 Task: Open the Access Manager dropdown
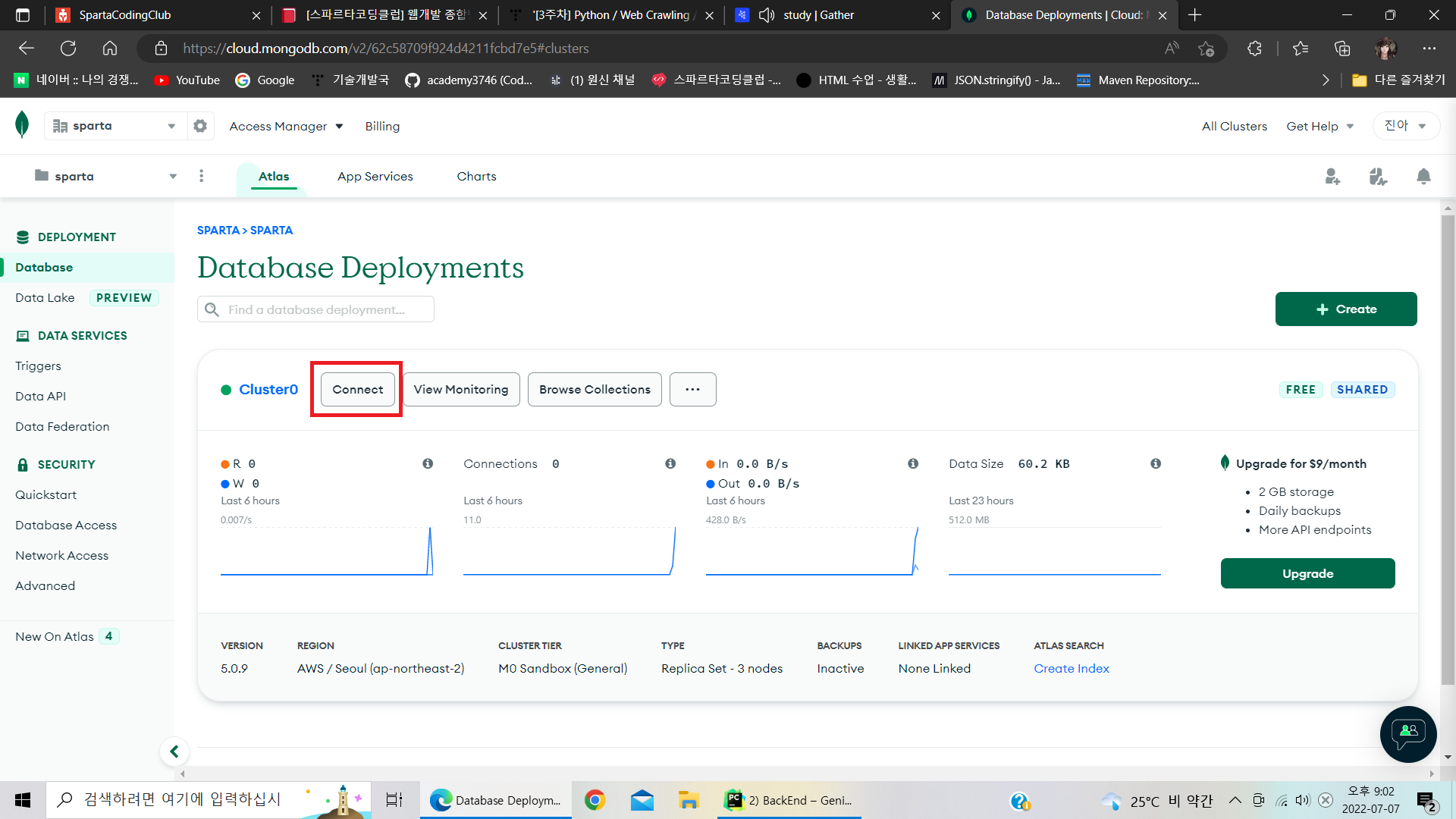286,126
